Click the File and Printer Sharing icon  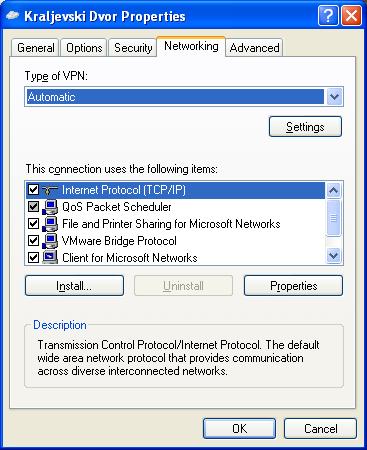(50, 224)
